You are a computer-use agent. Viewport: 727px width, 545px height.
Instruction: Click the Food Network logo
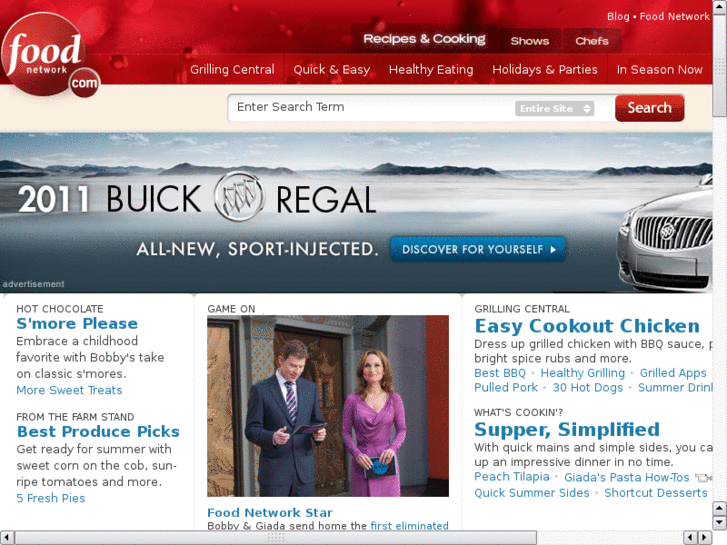[x=50, y=56]
